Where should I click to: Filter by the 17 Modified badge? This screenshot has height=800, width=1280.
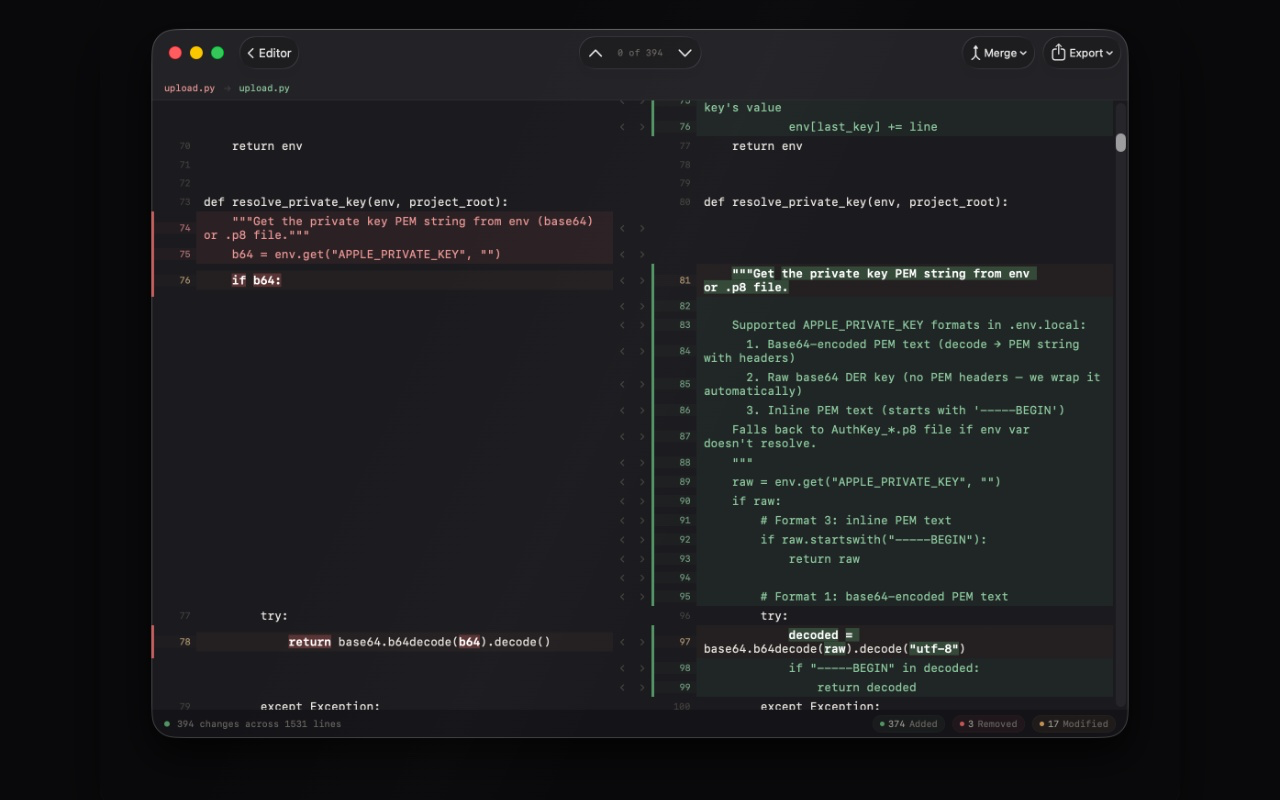[1073, 724]
